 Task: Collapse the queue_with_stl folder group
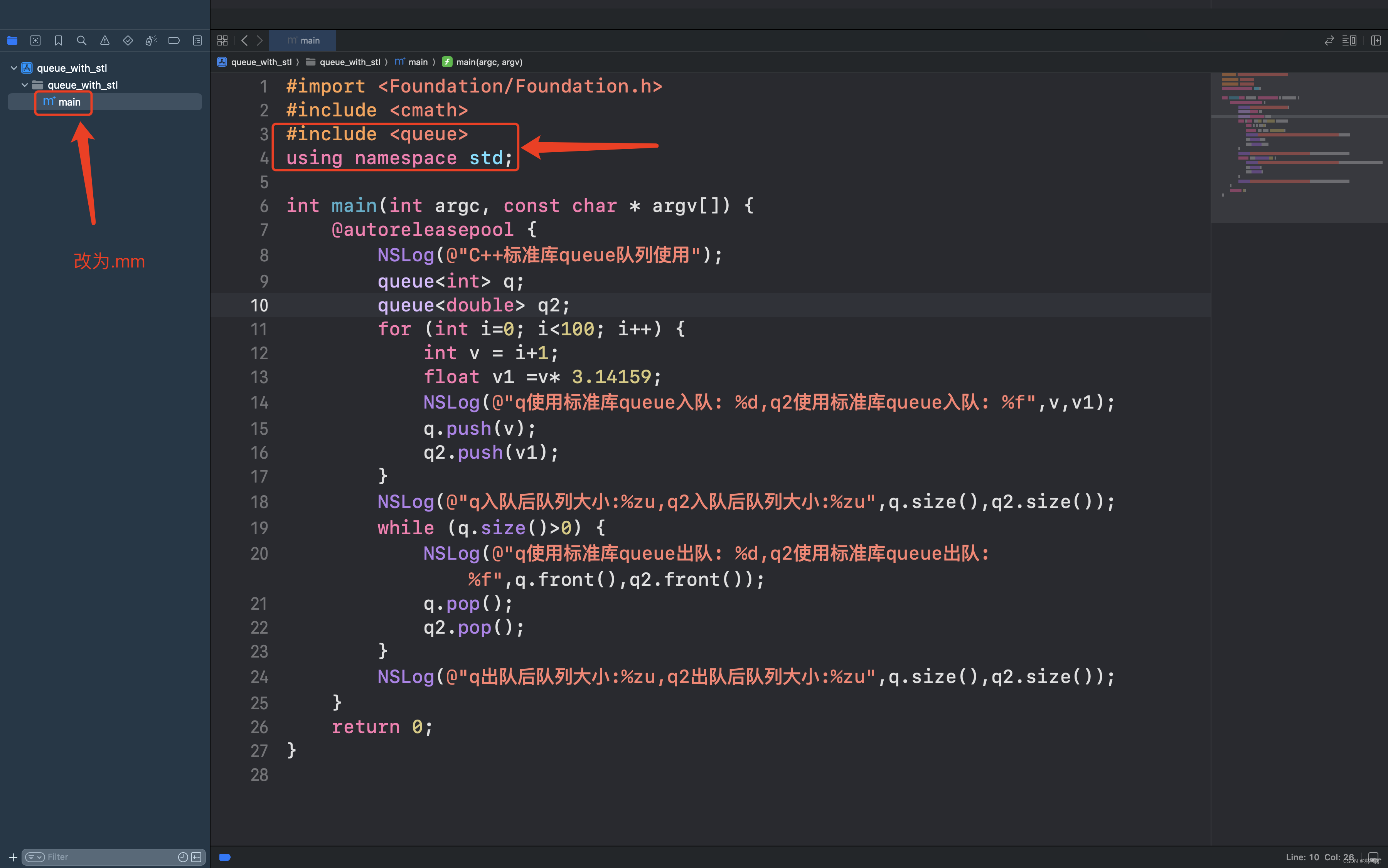coord(25,85)
